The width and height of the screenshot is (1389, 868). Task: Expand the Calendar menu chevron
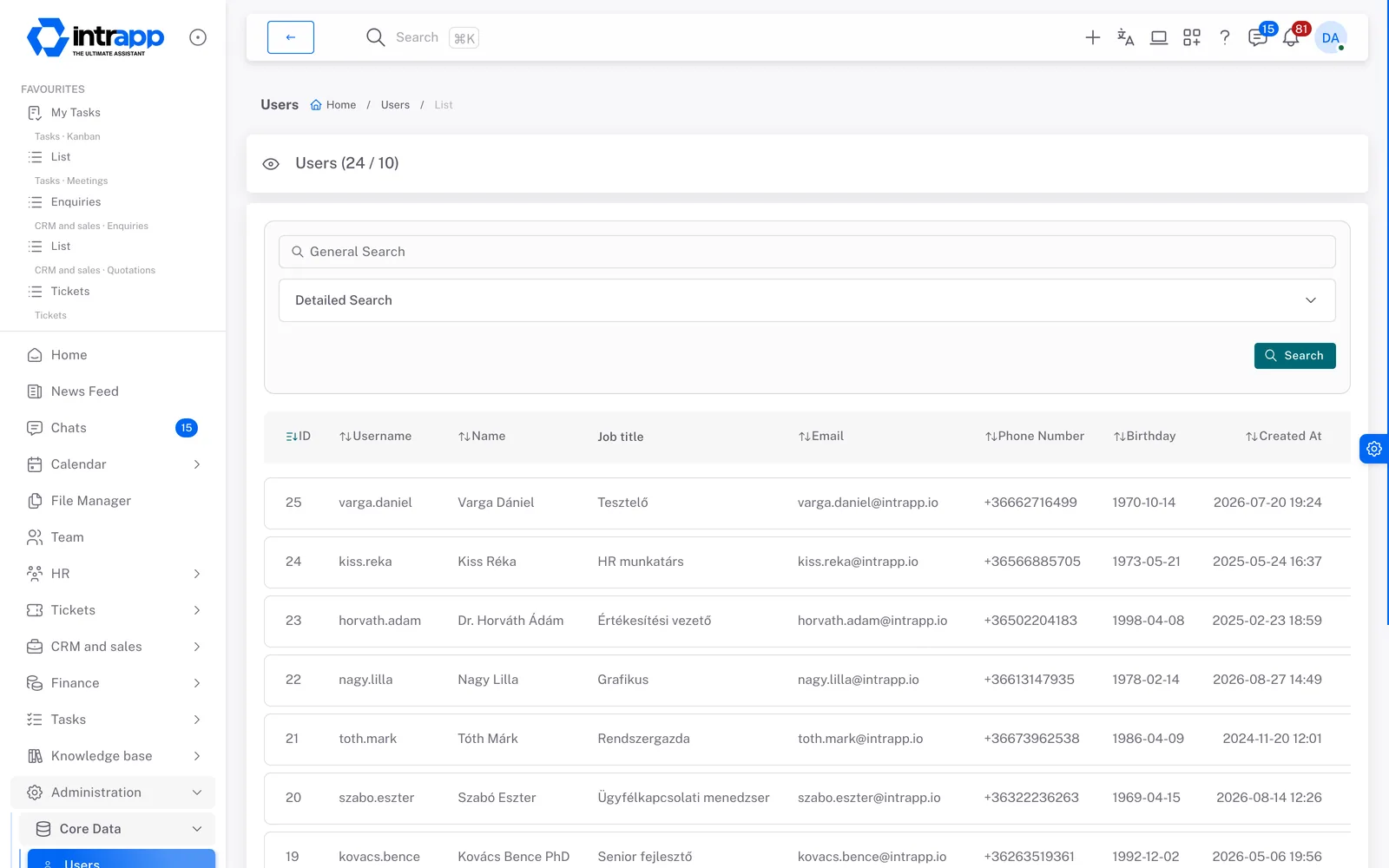click(197, 464)
